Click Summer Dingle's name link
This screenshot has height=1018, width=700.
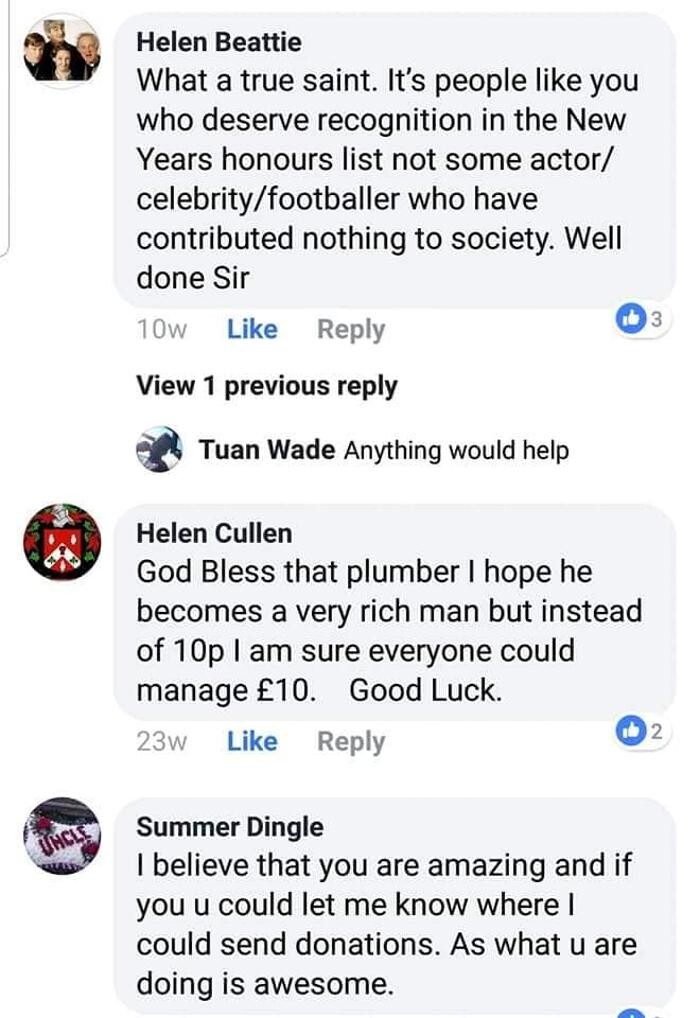point(230,827)
